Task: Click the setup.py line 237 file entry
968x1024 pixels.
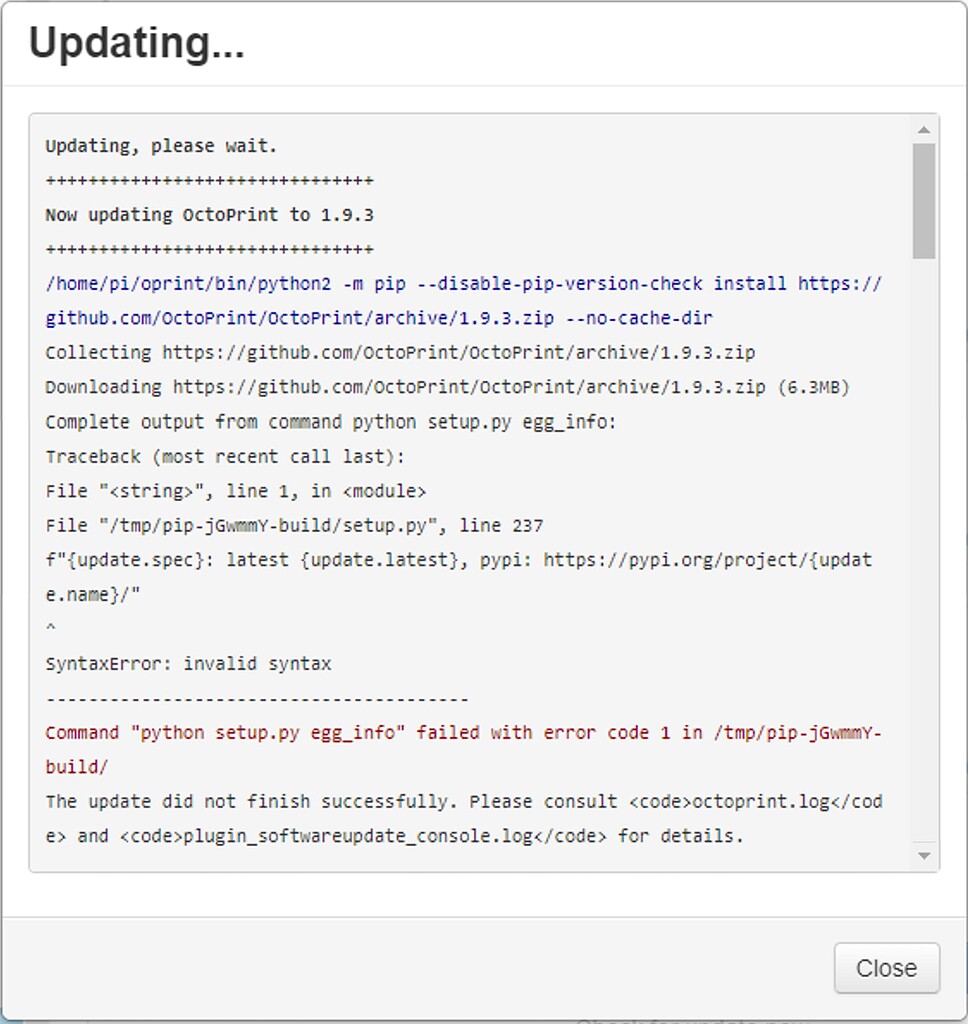Action: (294, 526)
